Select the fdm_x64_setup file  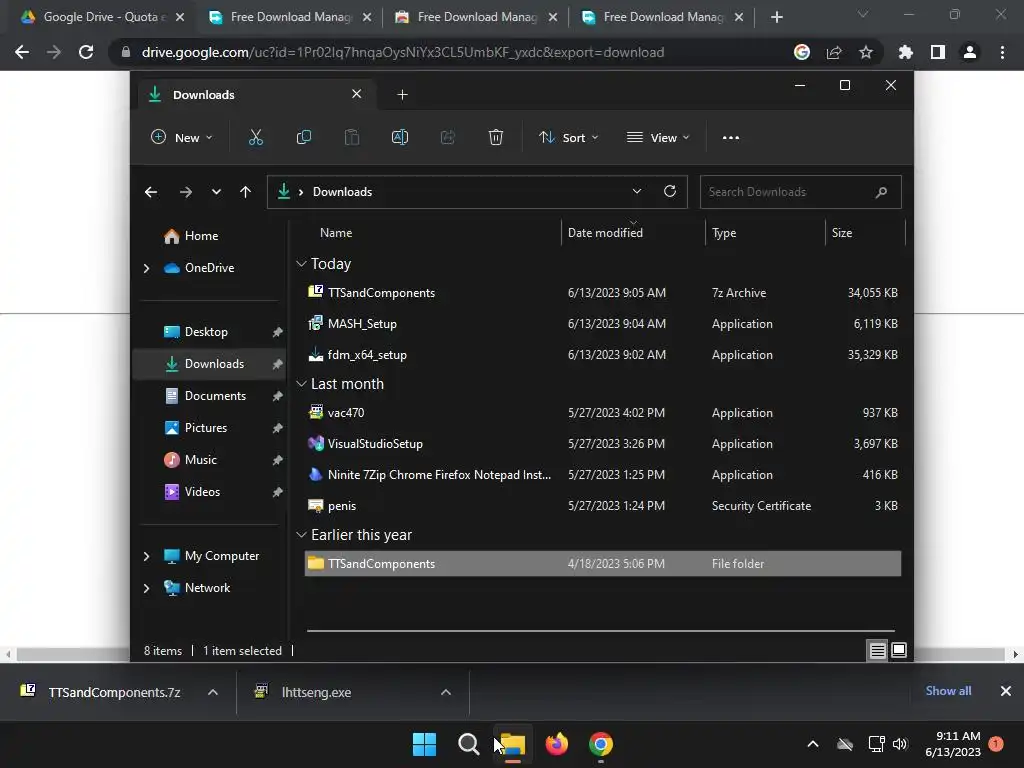(603, 355)
